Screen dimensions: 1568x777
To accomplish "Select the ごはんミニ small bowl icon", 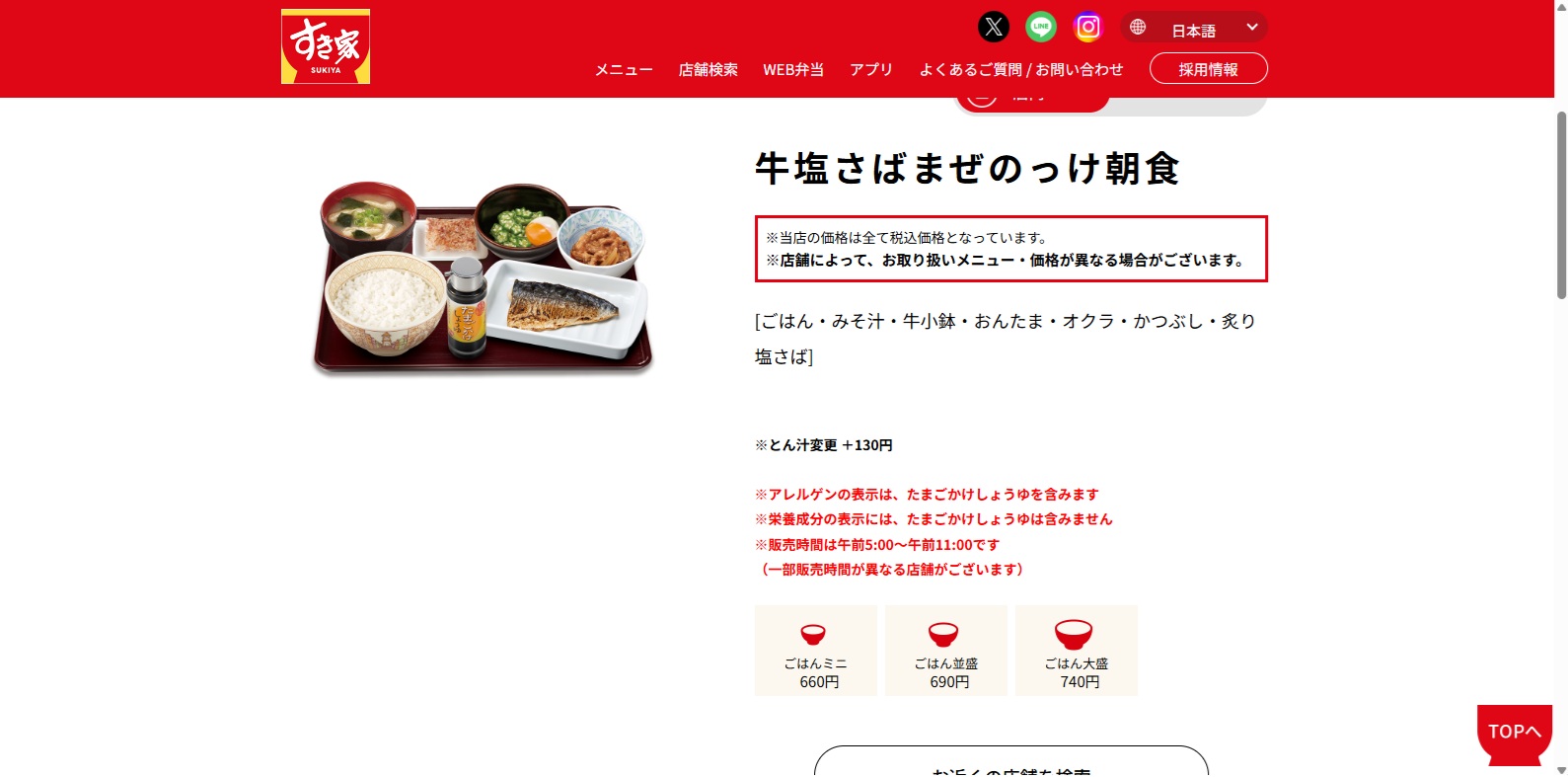I will [x=813, y=634].
